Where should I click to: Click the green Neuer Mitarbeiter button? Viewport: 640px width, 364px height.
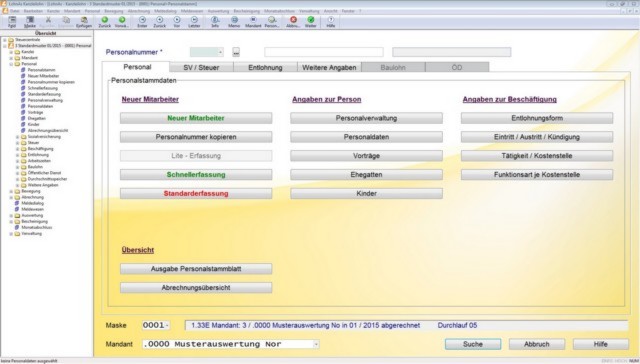[196, 118]
